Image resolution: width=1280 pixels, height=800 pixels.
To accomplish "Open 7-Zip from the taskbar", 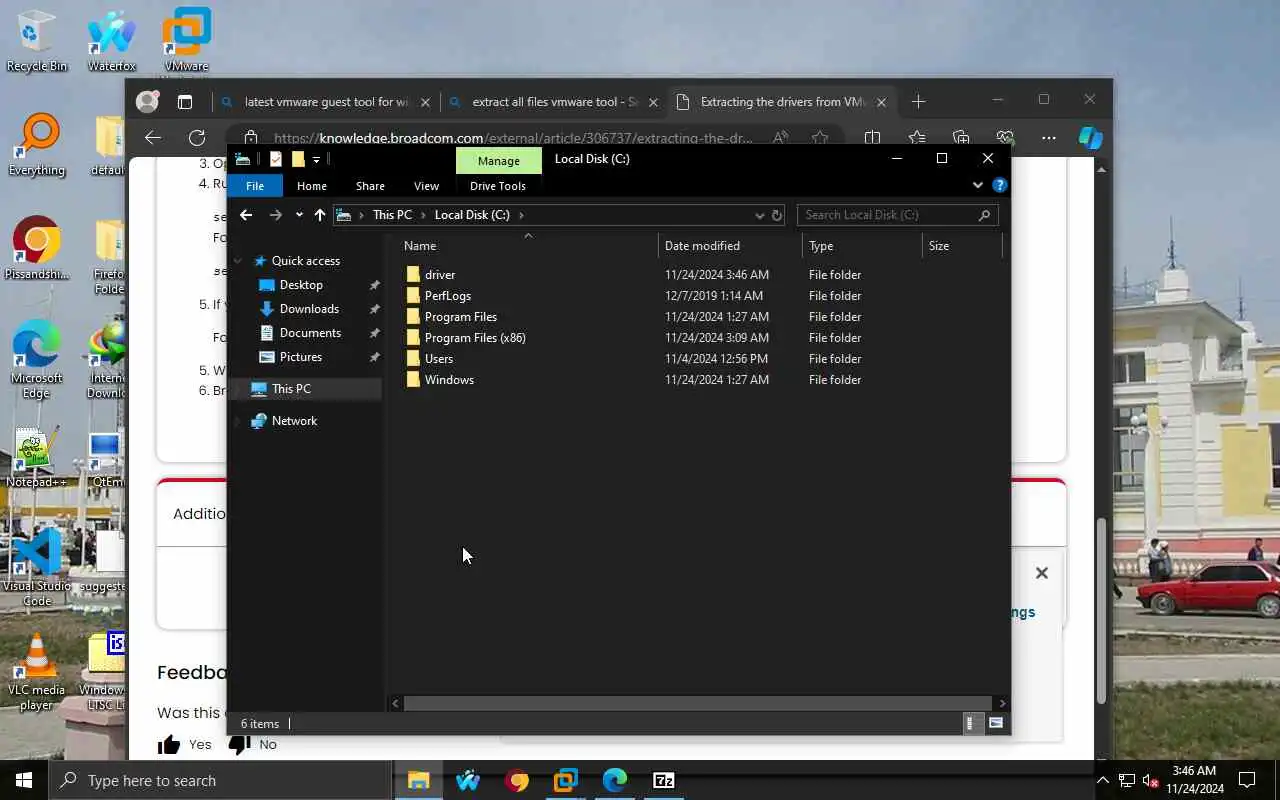I will (x=664, y=781).
